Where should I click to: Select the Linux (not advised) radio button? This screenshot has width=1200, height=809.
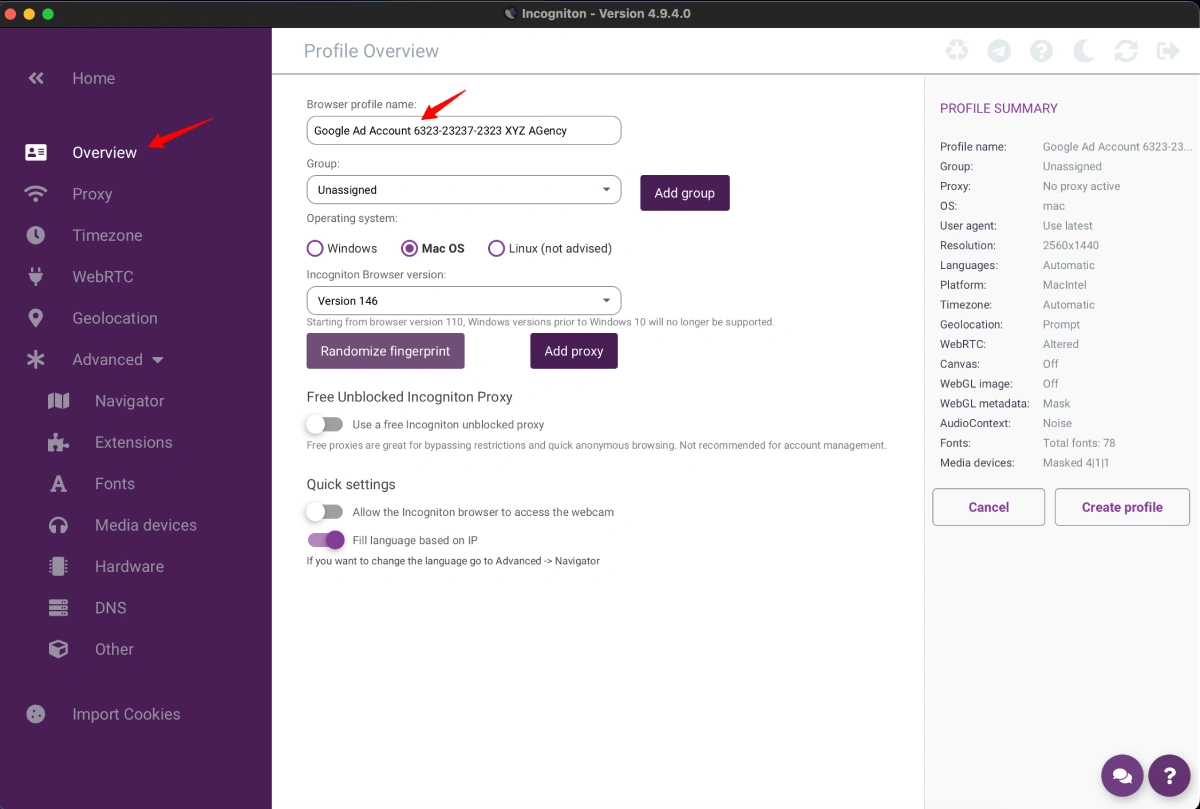[x=496, y=248]
